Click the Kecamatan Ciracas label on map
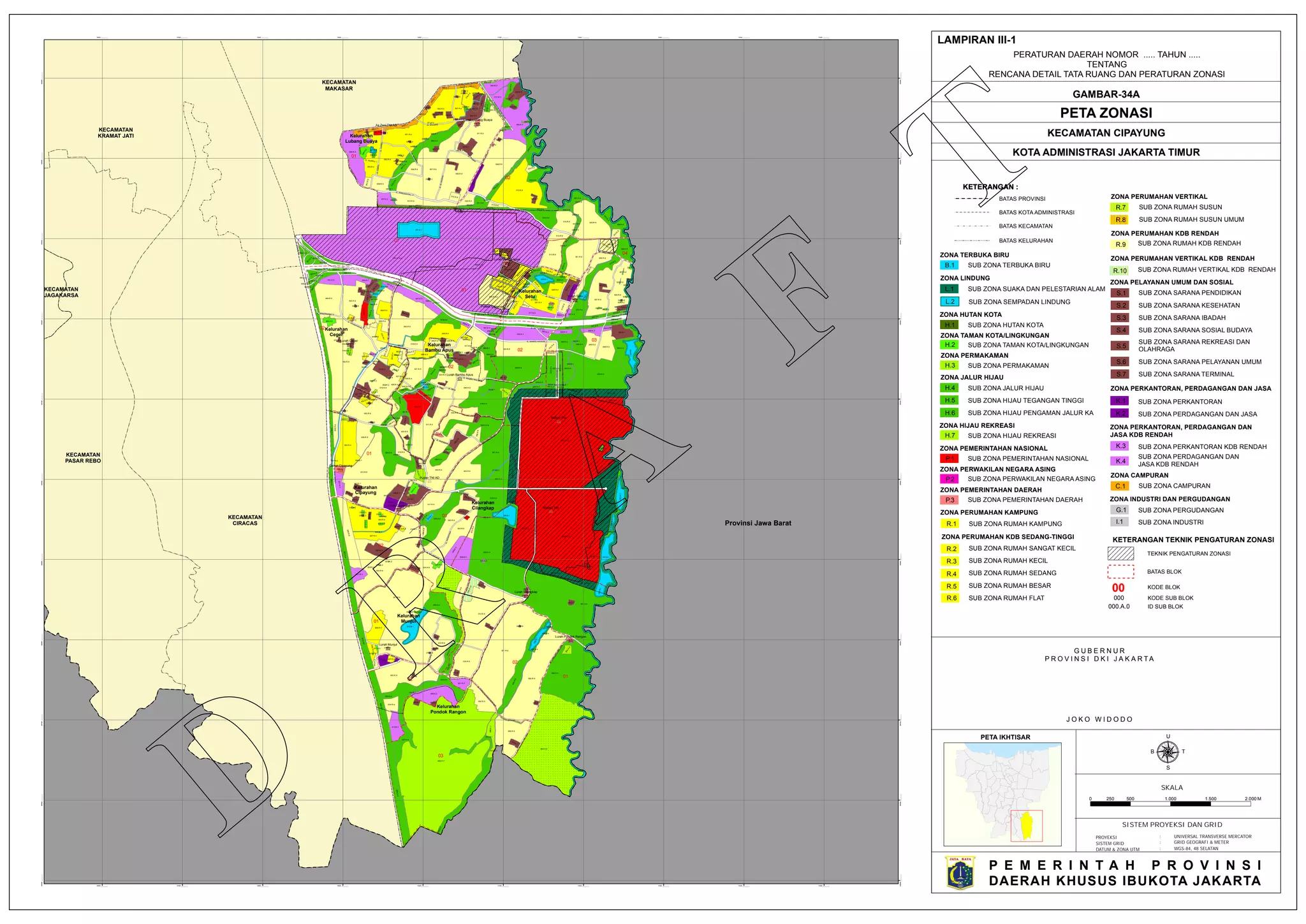 tap(245, 520)
